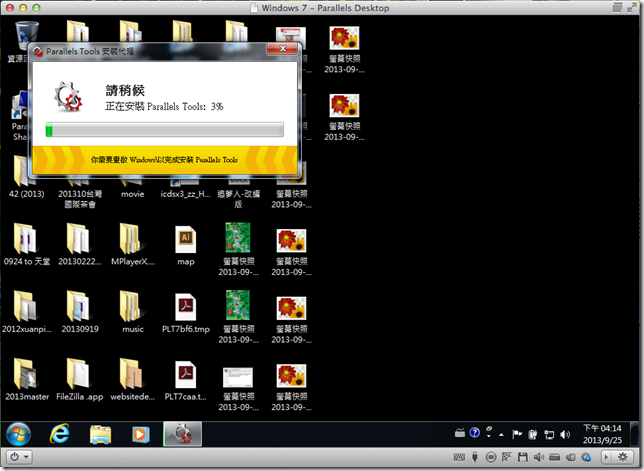Select the icdsx3_zz_H... desktop item

186,189
